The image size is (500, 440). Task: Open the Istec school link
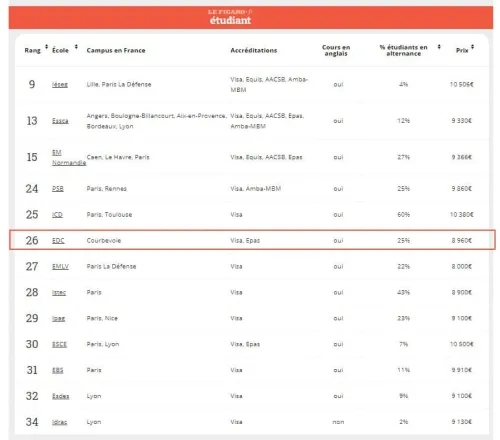(59, 293)
